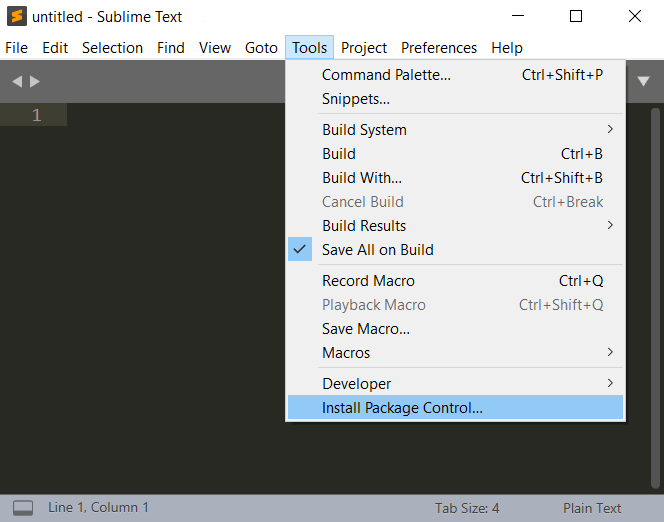Open the Preferences menu
This screenshot has height=522, width=664.
click(439, 48)
